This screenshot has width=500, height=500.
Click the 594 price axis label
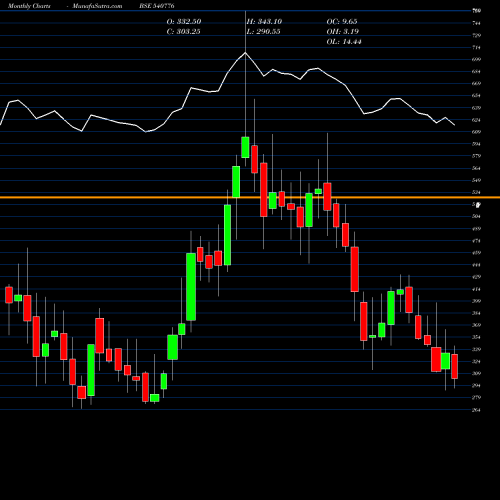pos(476,144)
